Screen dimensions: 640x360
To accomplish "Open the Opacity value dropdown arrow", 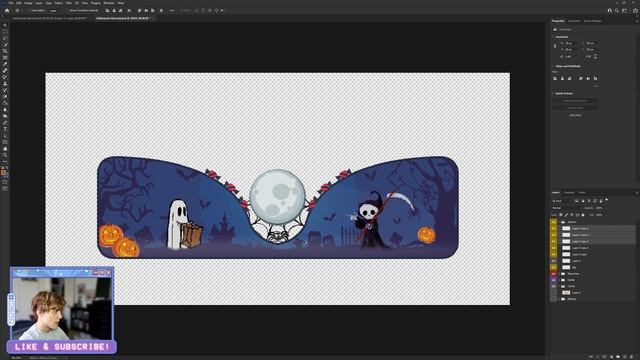I will point(605,208).
